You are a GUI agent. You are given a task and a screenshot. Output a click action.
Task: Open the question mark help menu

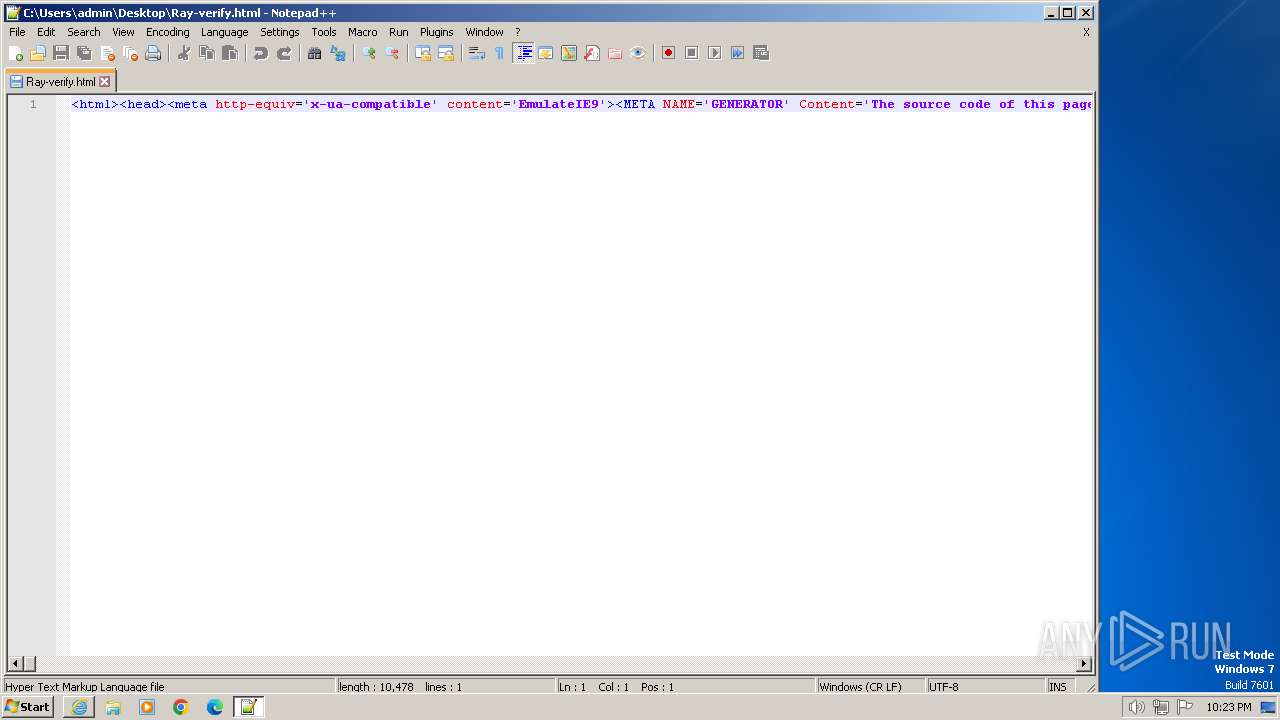[x=518, y=32]
